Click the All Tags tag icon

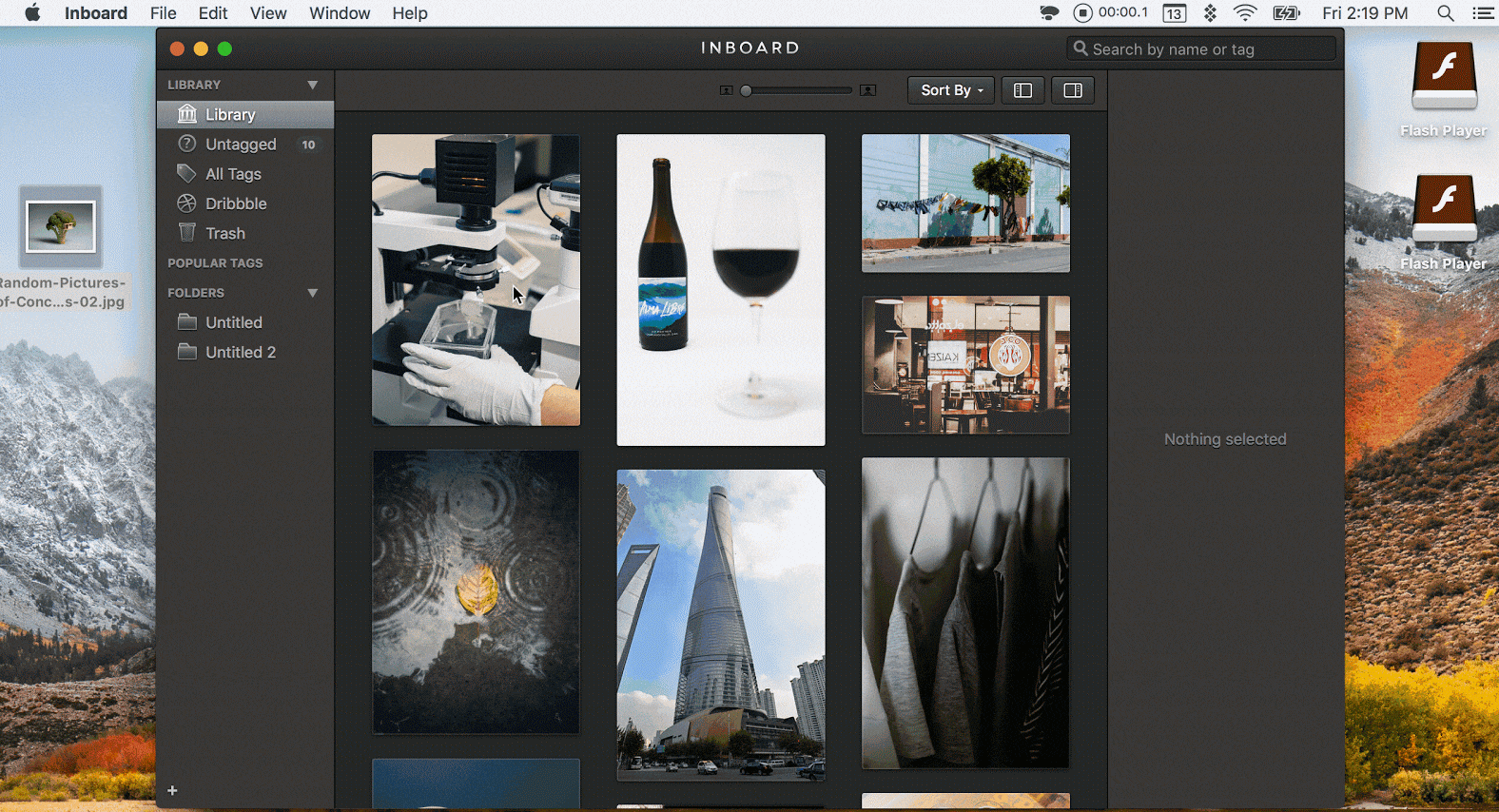pos(186,173)
